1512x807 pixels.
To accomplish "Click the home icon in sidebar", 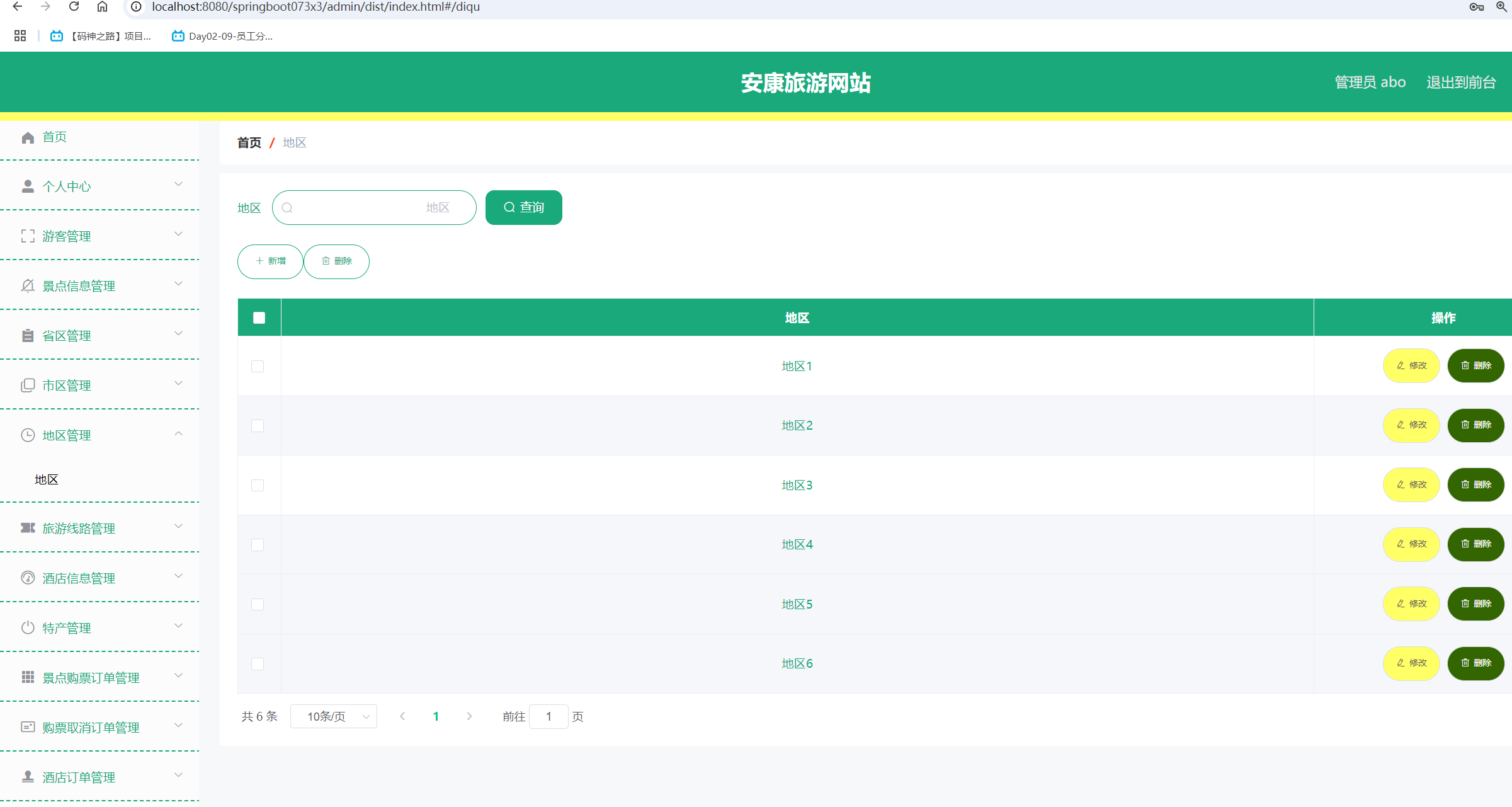I will pos(28,137).
